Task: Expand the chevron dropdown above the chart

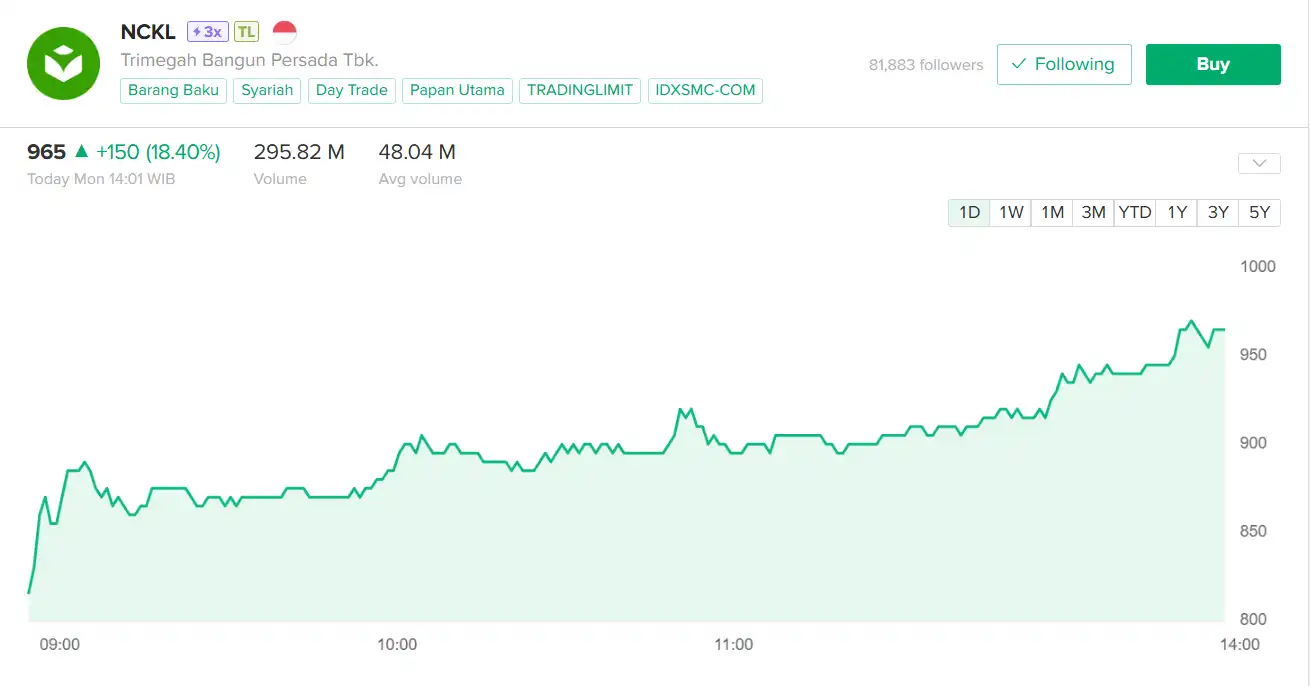Action: click(1259, 163)
